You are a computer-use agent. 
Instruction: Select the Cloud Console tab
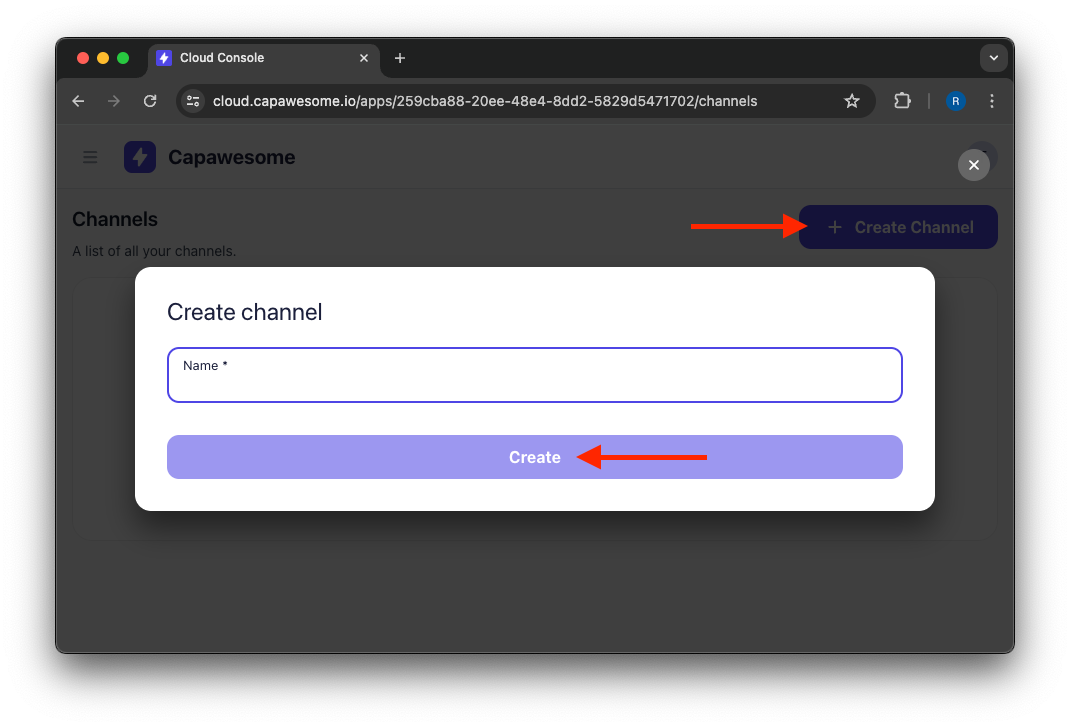[x=250, y=58]
